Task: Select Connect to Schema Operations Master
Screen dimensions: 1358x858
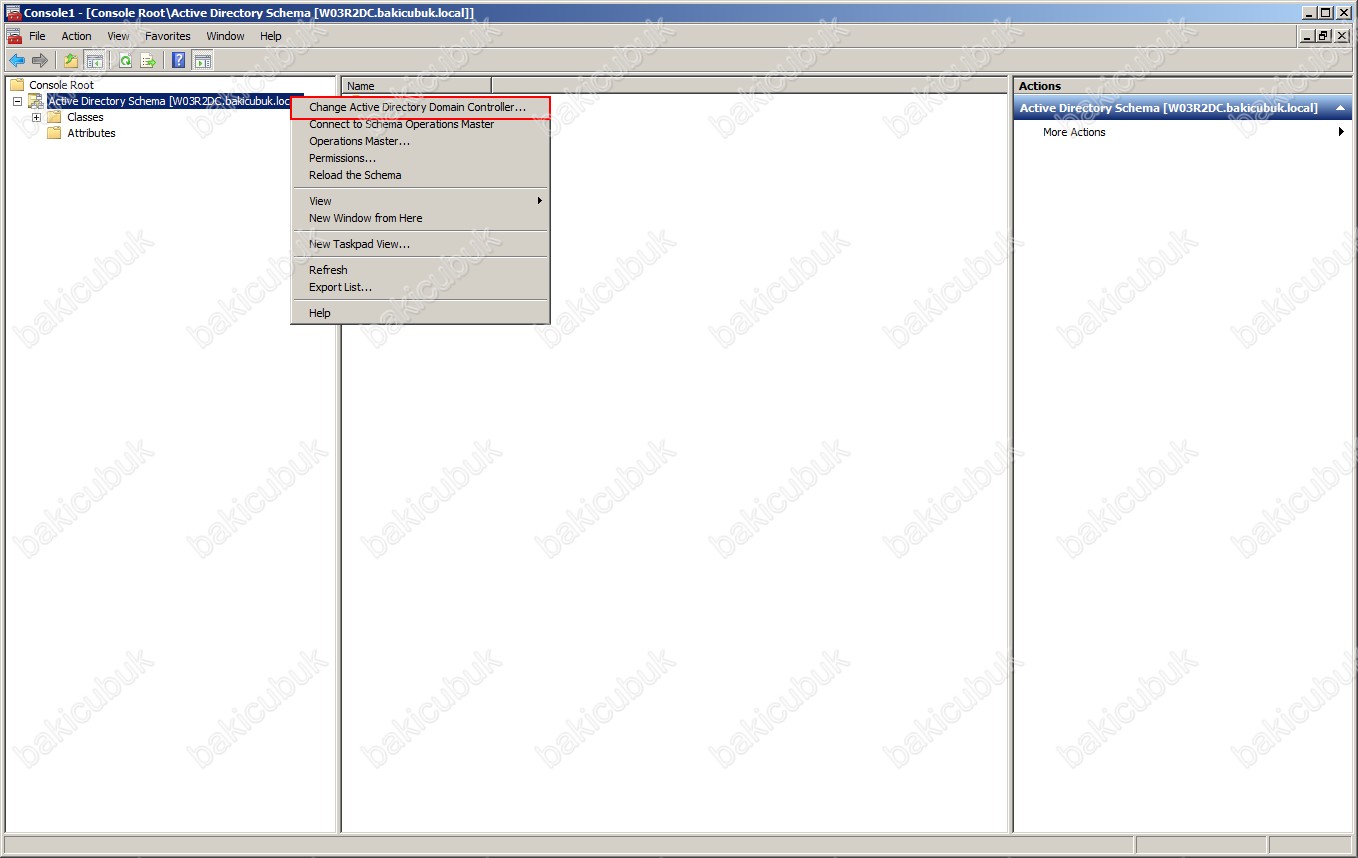Action: click(x=420, y=124)
